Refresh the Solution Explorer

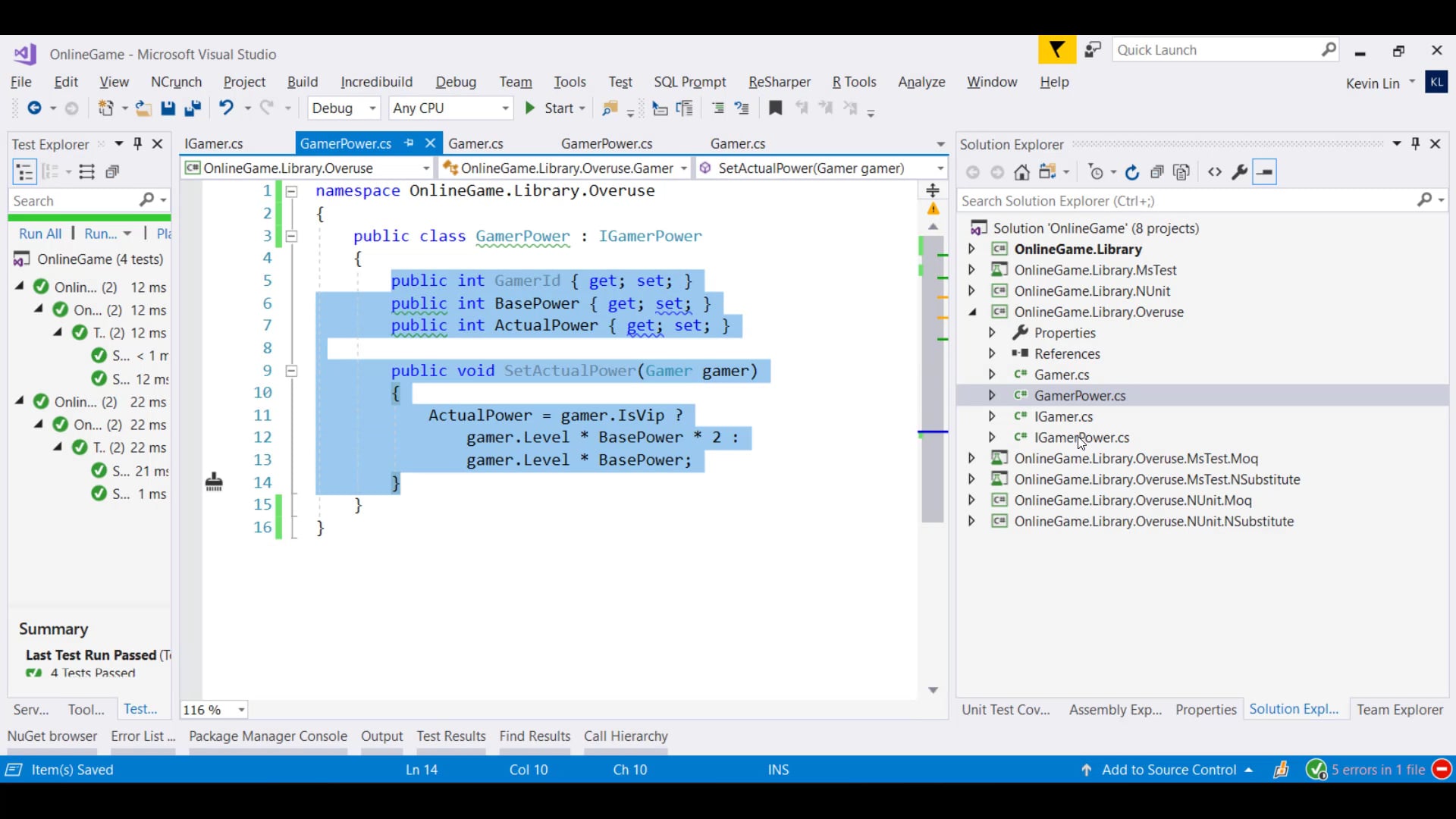click(1131, 173)
